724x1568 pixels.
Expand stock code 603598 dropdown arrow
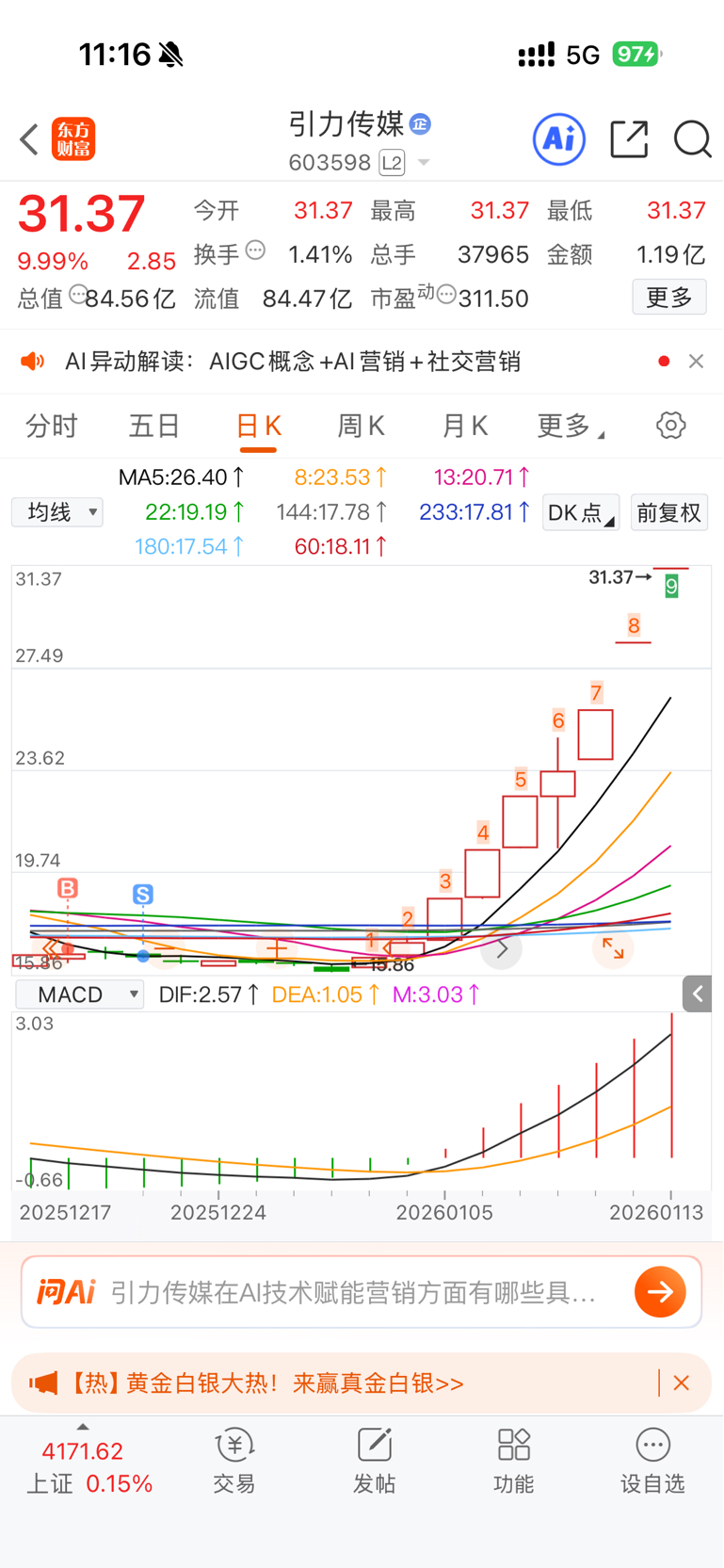pos(424,163)
